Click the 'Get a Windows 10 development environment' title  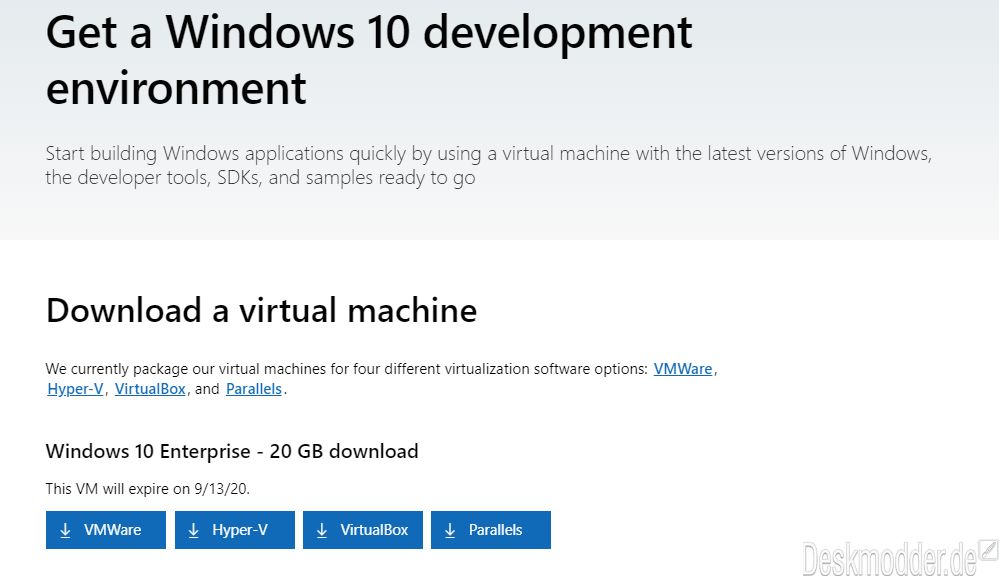click(369, 59)
